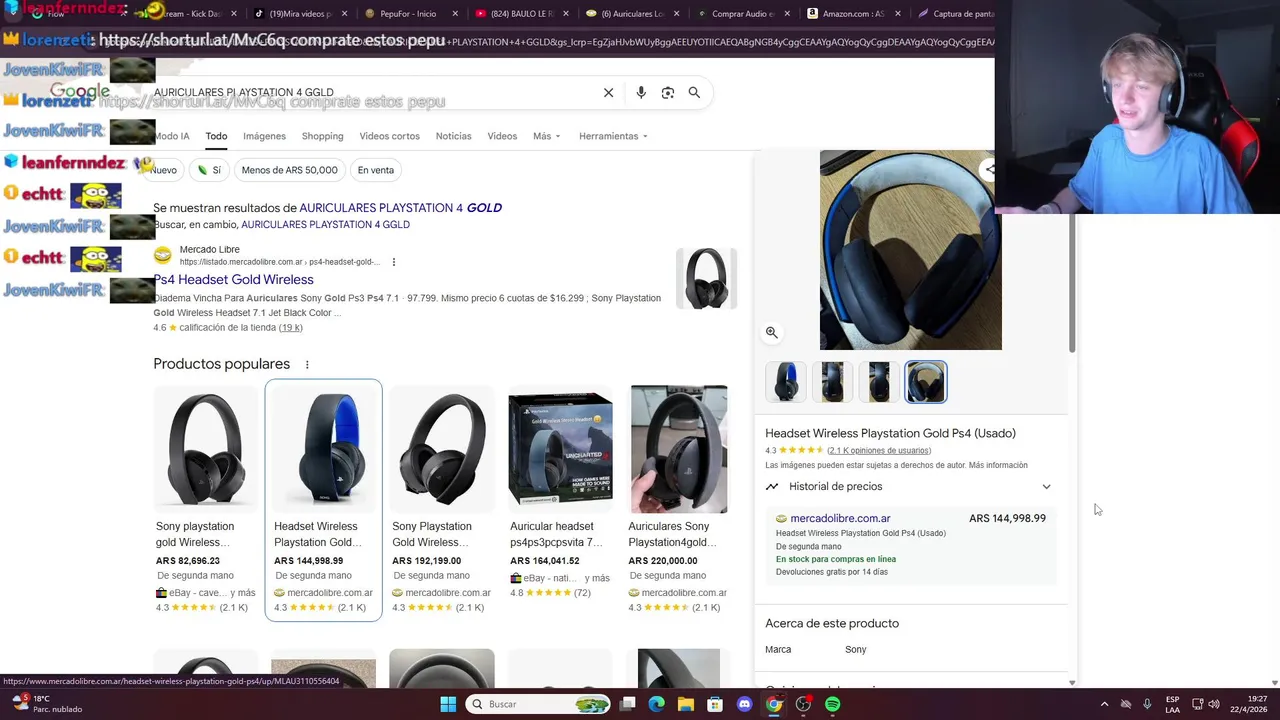Switch to the Captura de pantalla browser tab
Screen dimensions: 1280x720
pos(955,14)
